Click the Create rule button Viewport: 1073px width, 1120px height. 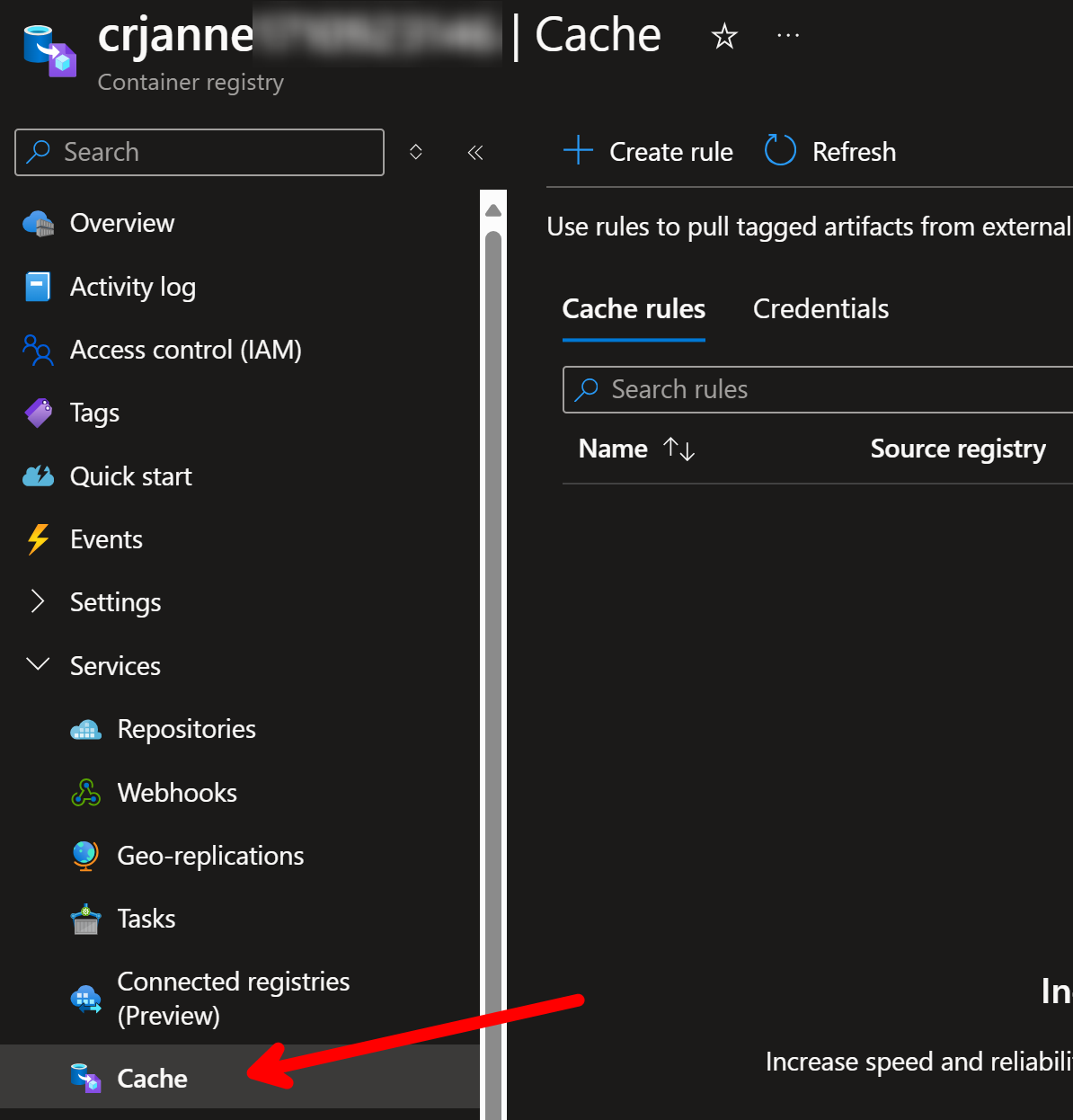648,151
